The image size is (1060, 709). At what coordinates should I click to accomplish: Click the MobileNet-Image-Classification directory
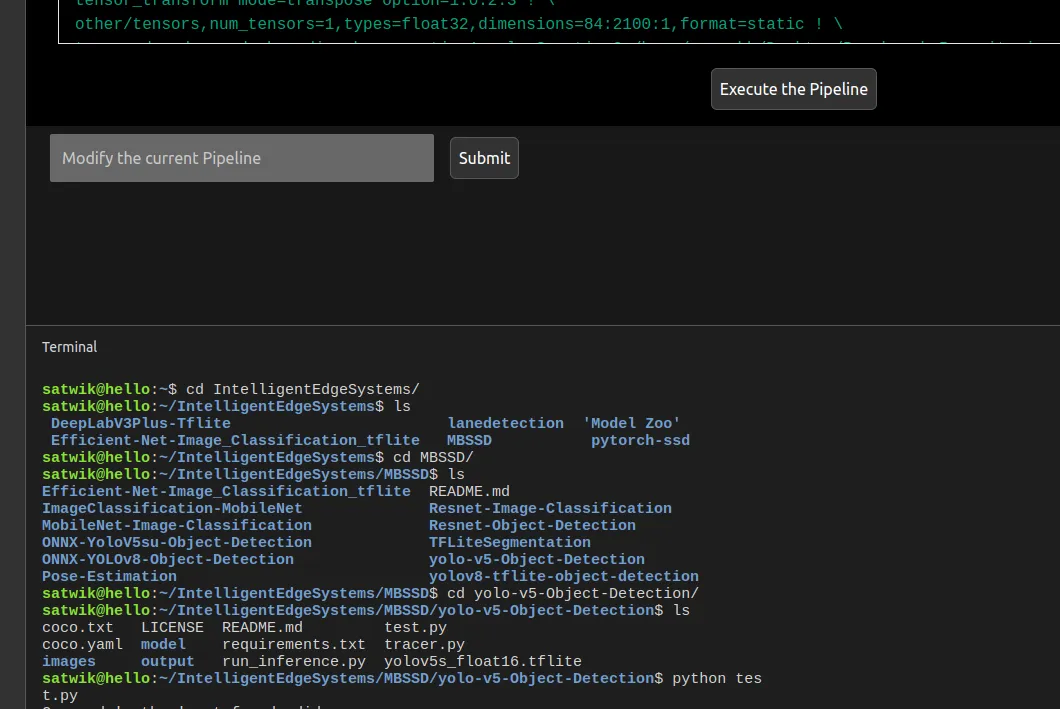point(176,525)
